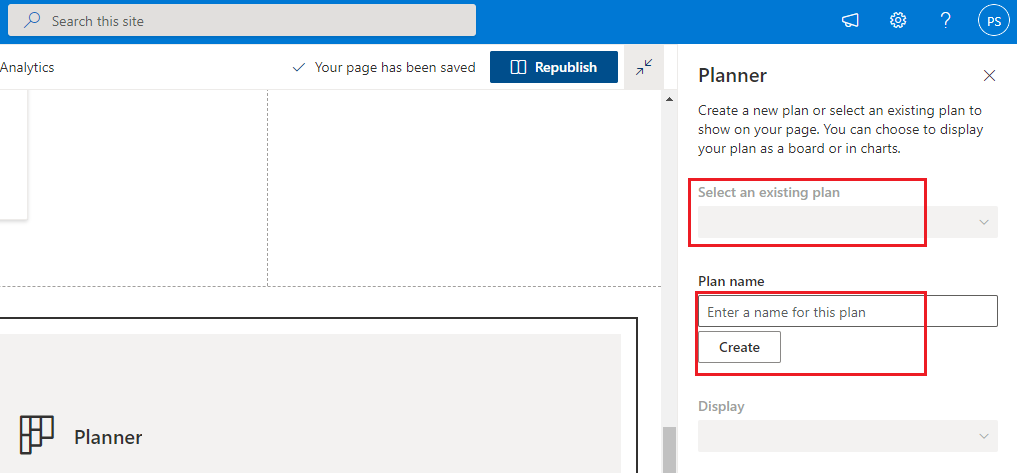1017x473 pixels.
Task: Open the PS account profile menu
Action: (x=993, y=21)
